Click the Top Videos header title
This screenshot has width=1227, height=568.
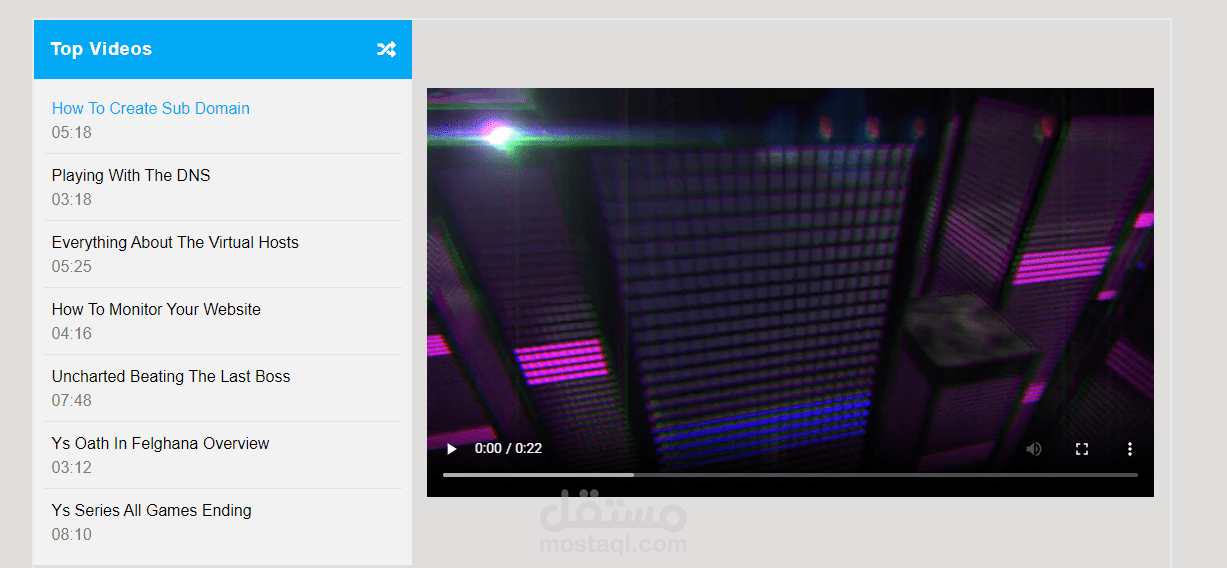(x=101, y=49)
